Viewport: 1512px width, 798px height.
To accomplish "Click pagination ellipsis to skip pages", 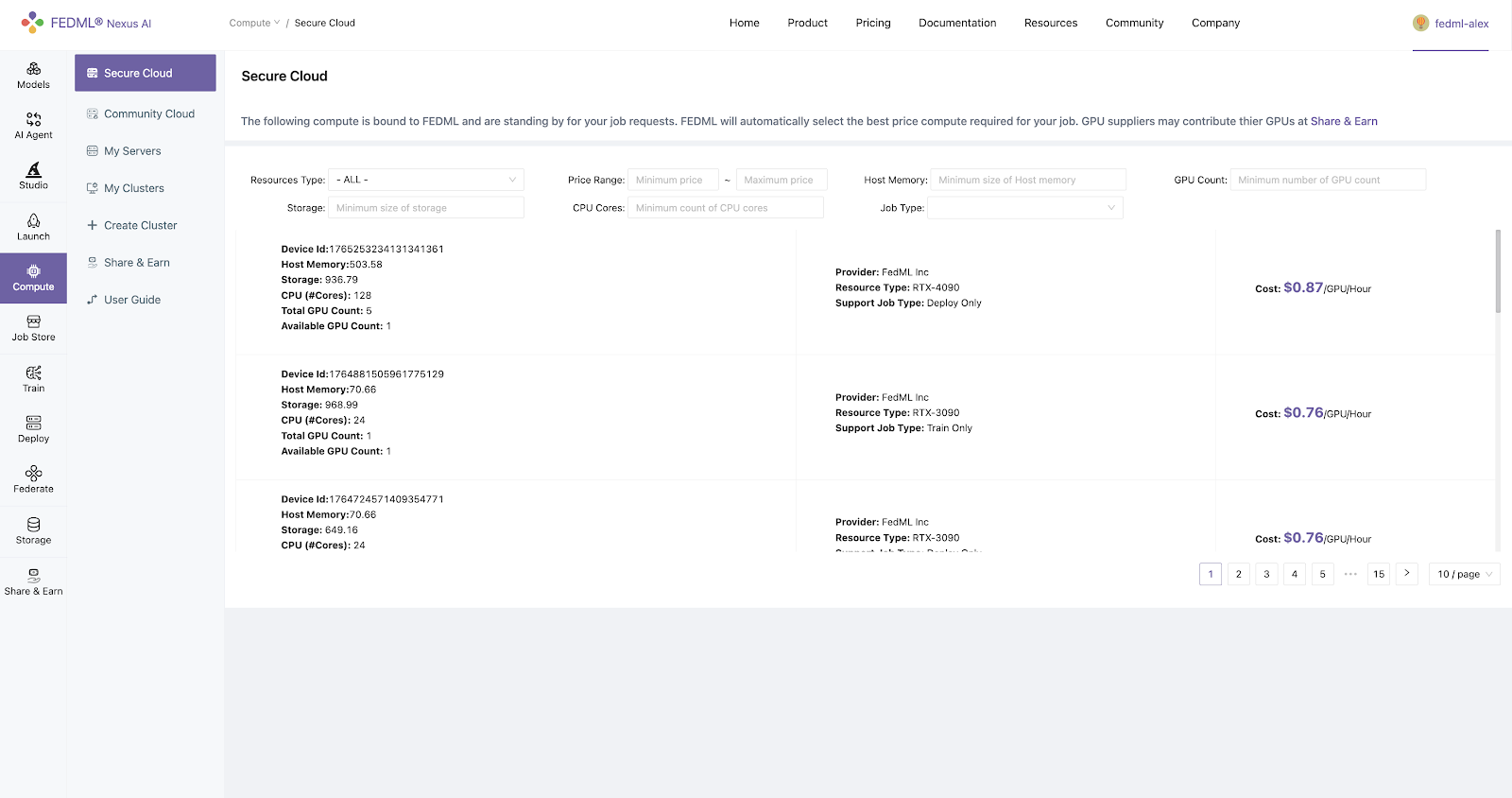I will (1350, 574).
